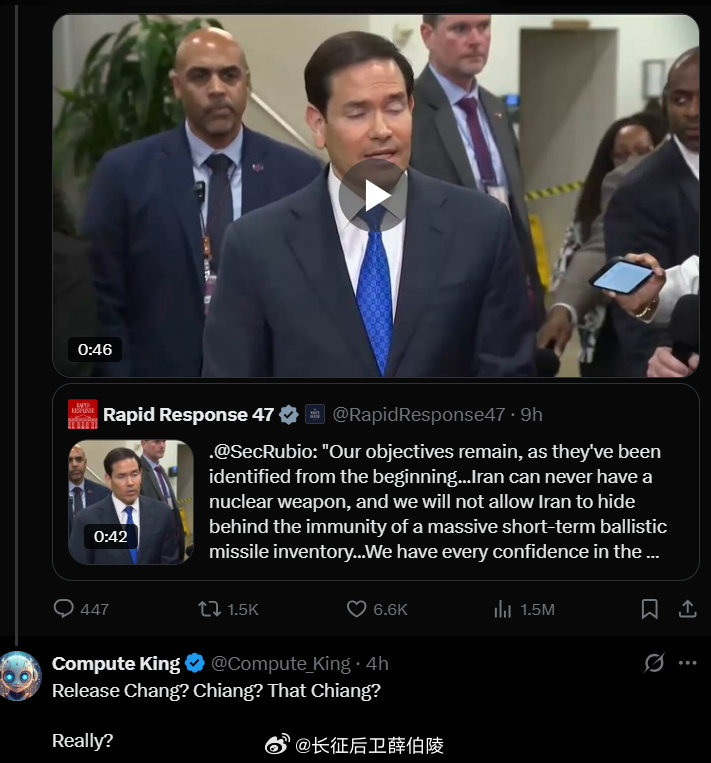Click the 4h timestamp on the reply
This screenshot has width=711, height=763.
coord(378,663)
